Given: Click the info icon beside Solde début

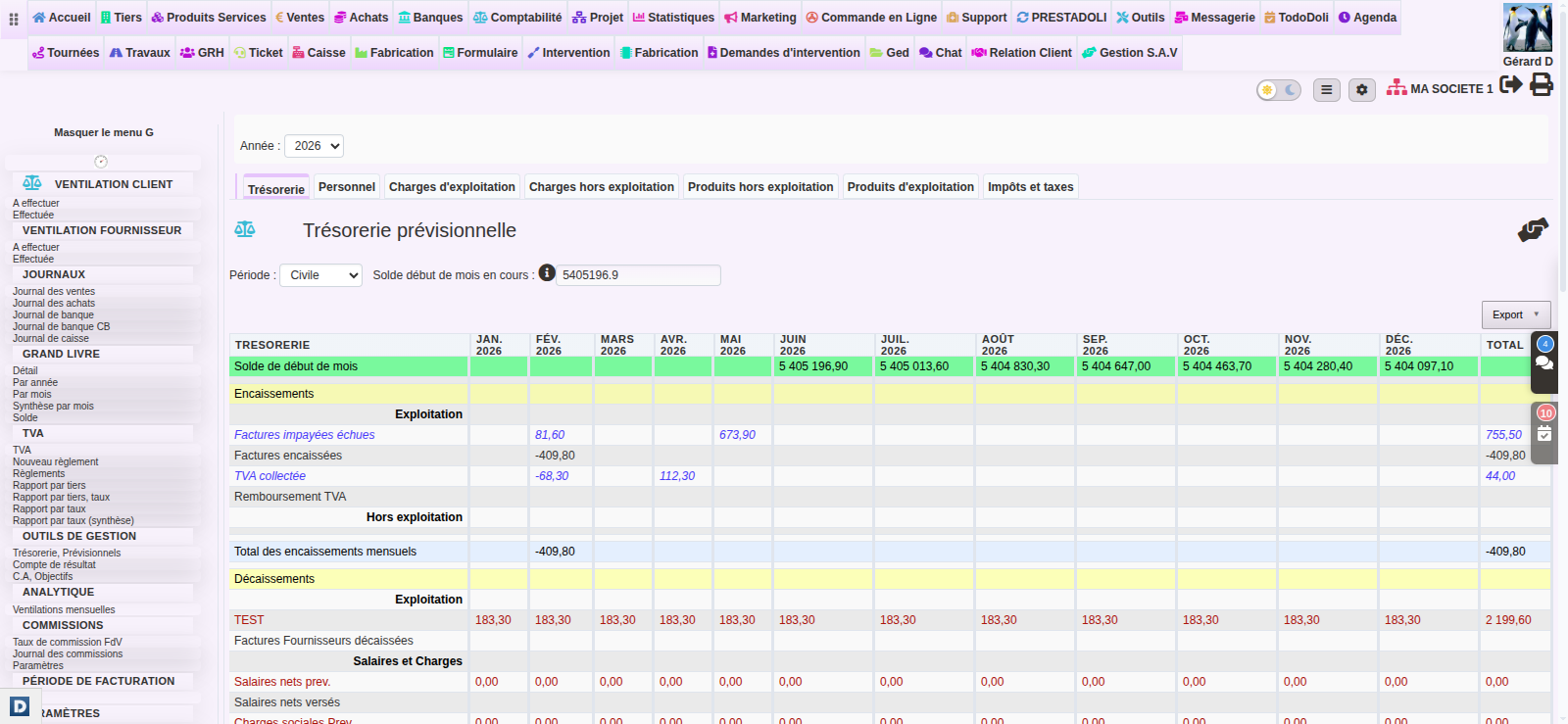Looking at the screenshot, I should click(x=547, y=273).
